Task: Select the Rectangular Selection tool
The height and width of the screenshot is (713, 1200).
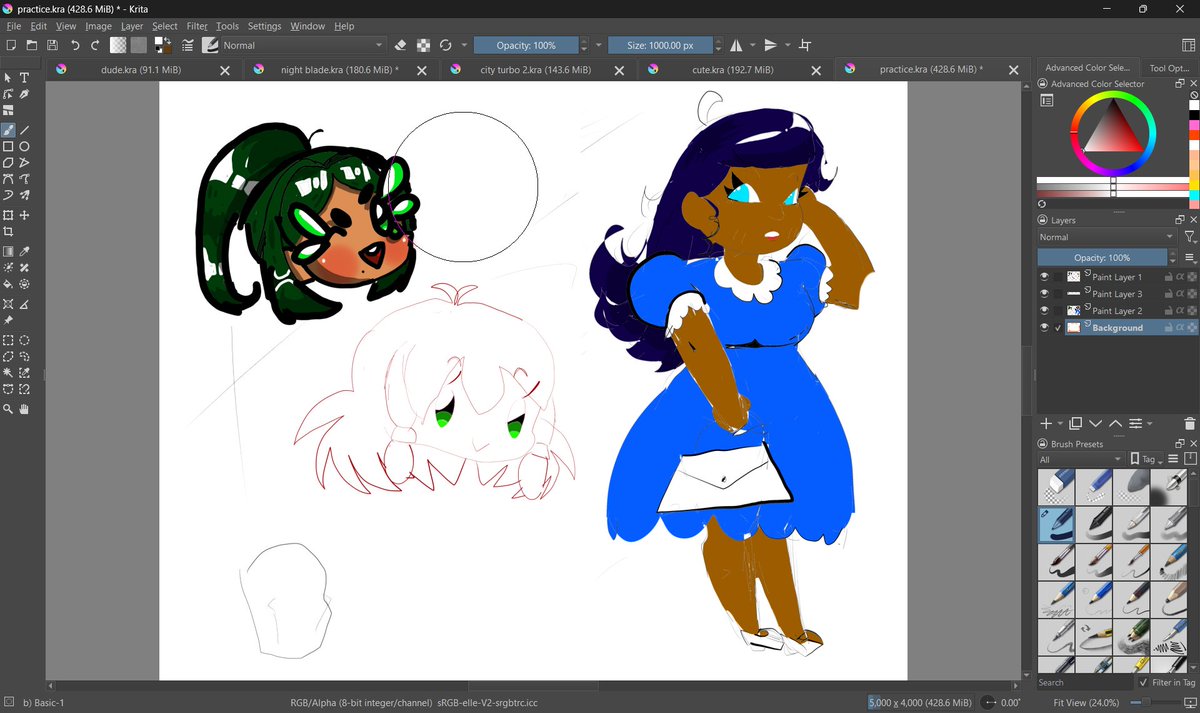Action: coord(8,340)
